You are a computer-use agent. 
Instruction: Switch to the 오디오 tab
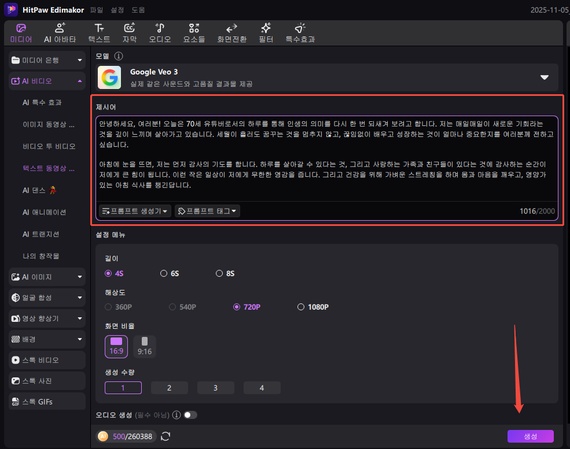(x=160, y=33)
